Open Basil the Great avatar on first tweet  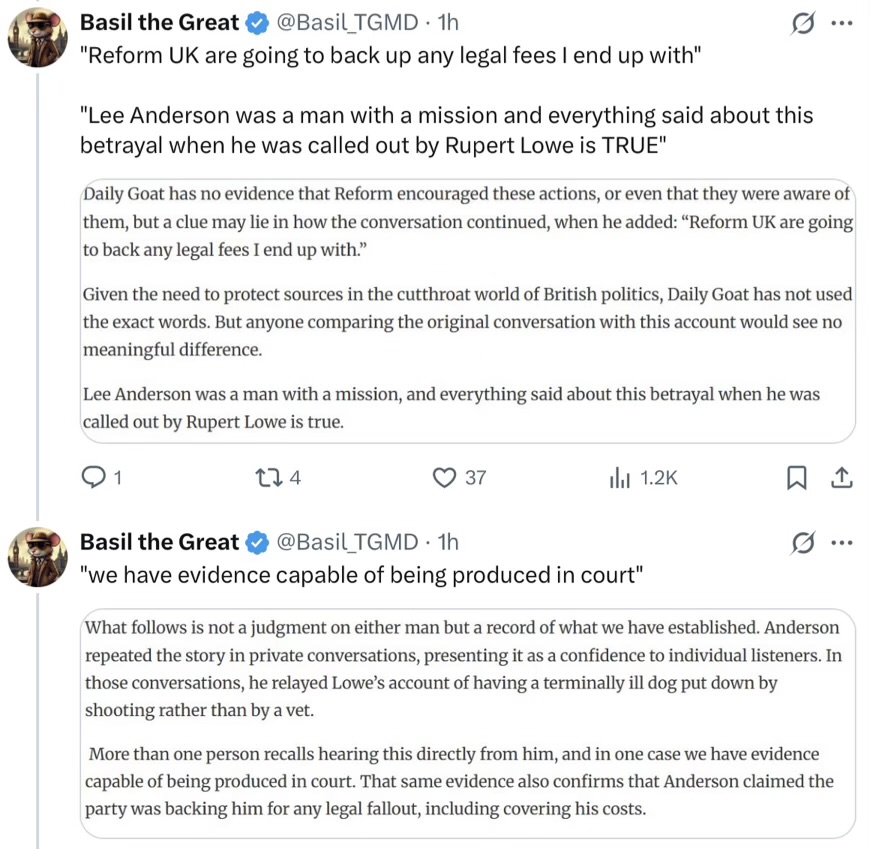(38, 38)
